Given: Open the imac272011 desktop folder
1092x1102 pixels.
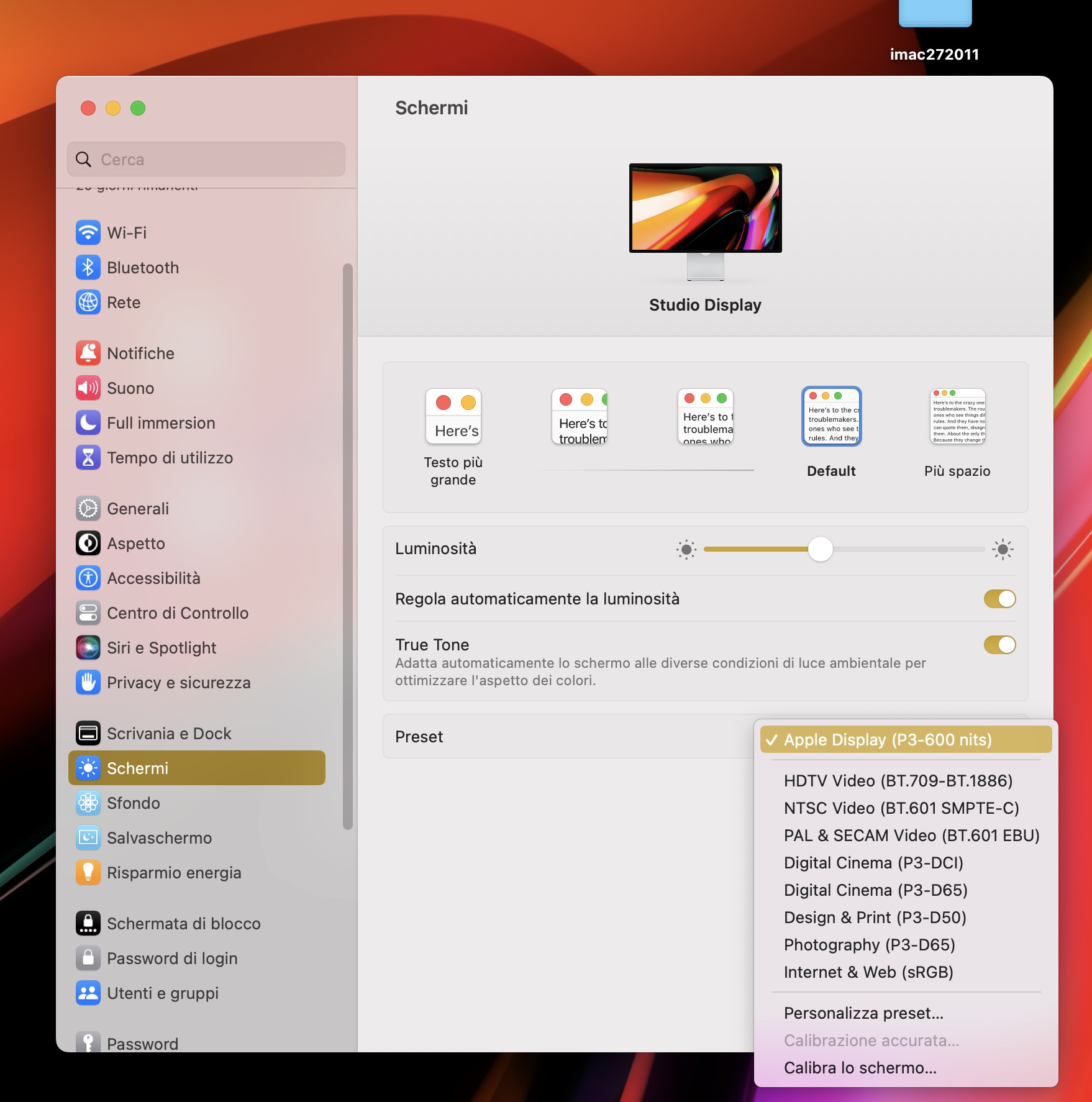Looking at the screenshot, I should point(935,14).
